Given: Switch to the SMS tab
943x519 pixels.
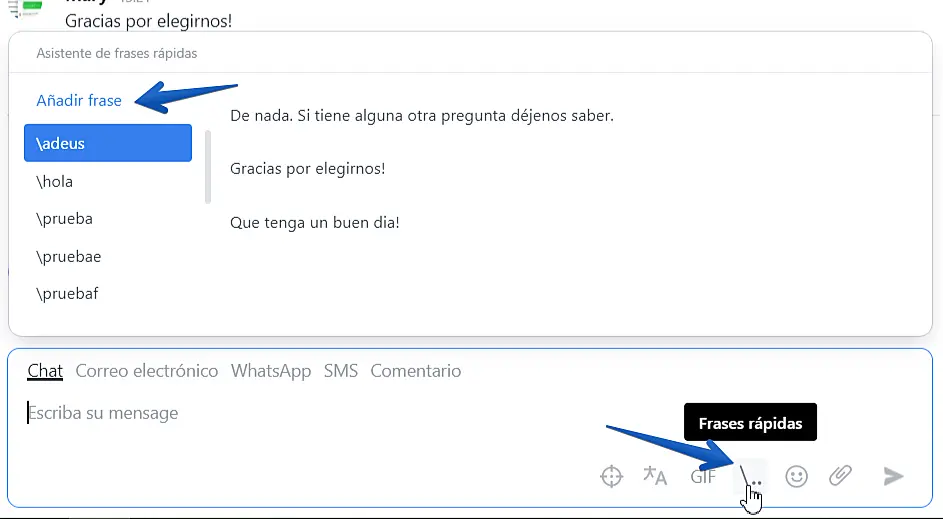Looking at the screenshot, I should (340, 370).
